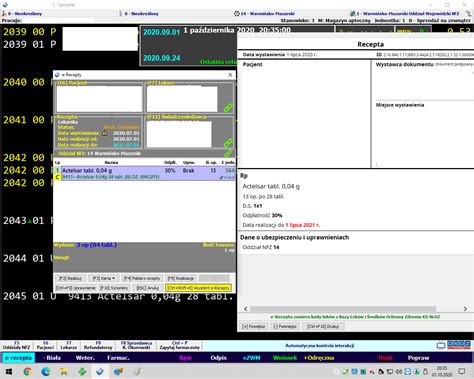
Task: Click the link icon in the Świadczeniodawca panel
Action: [x=228, y=143]
